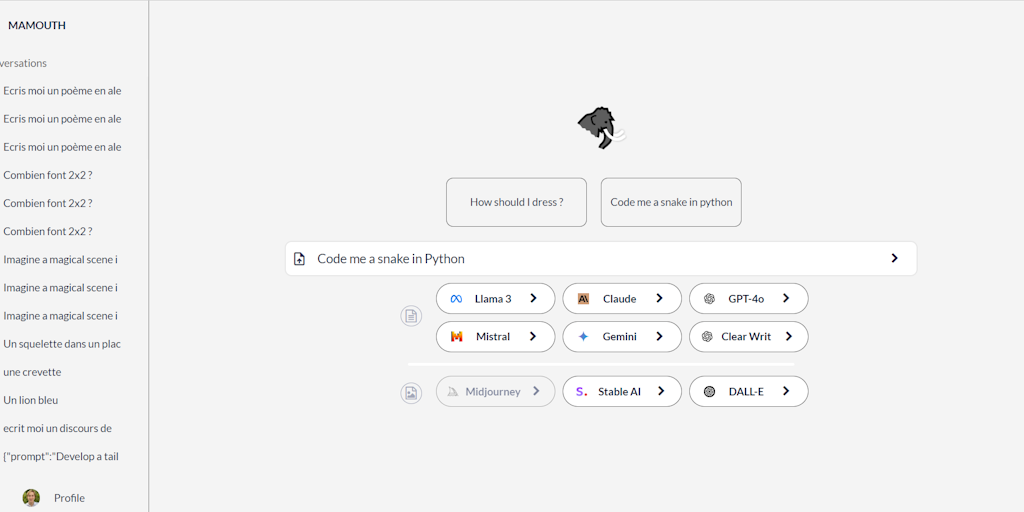Click the image models picture icon

[411, 393]
